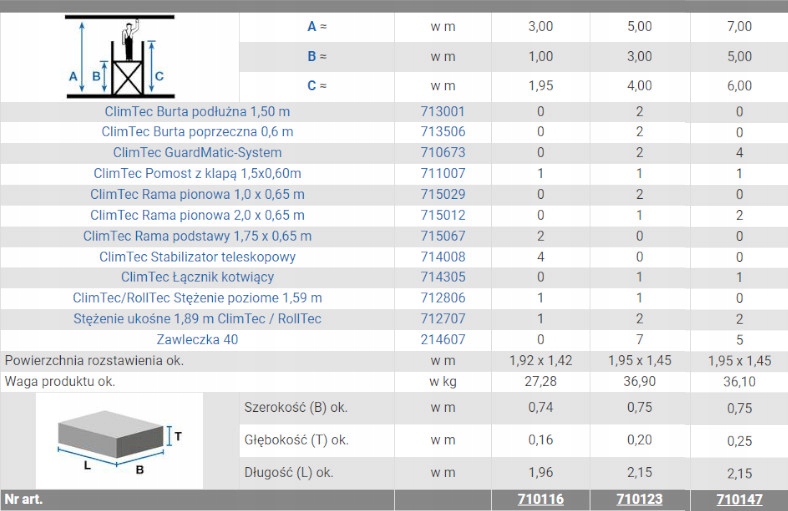Click article number 715067

[x=443, y=236]
